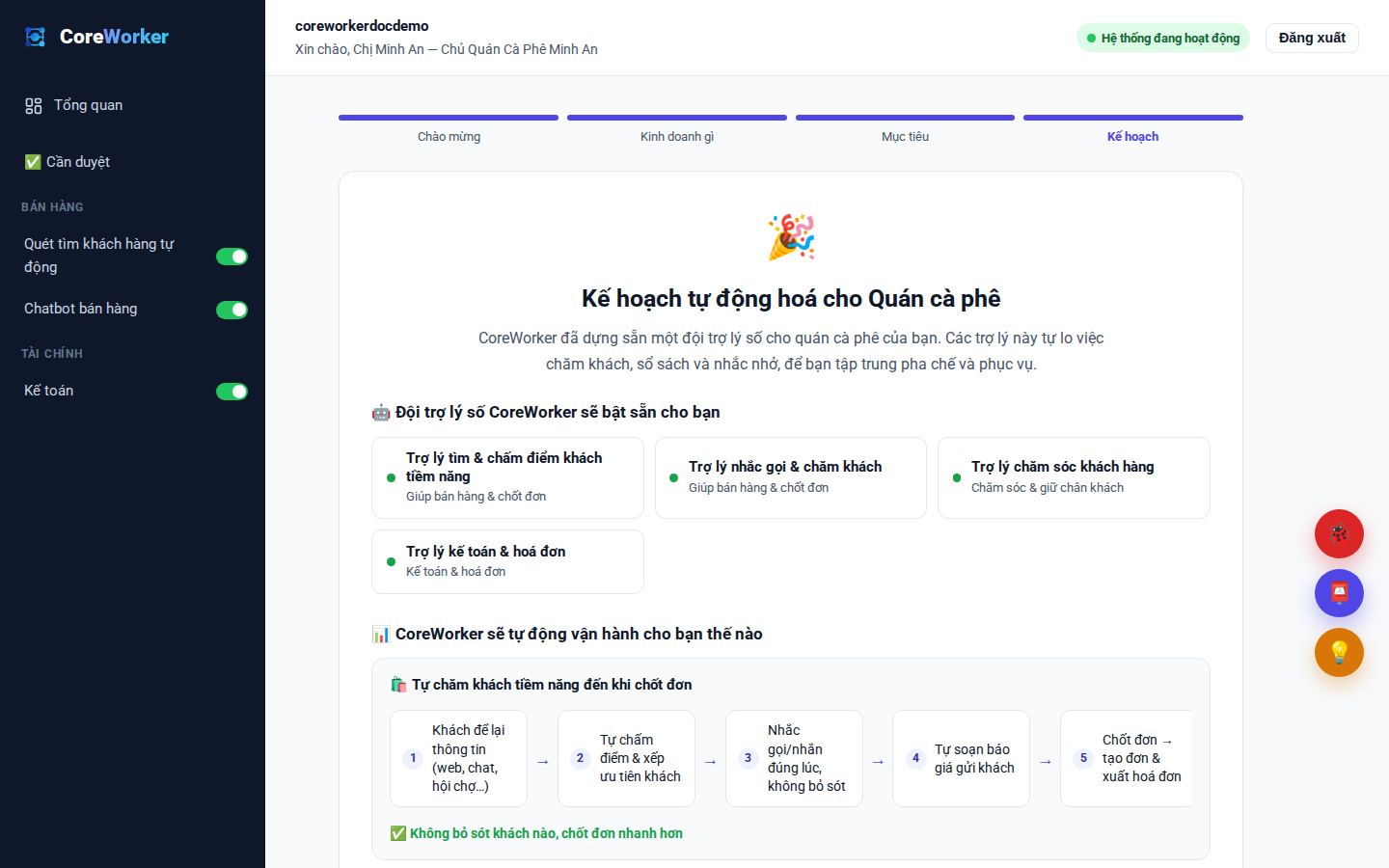Viewport: 1389px width, 868px height.
Task: Click the green checkmark beside Cần duyệt
Action: pos(33,162)
